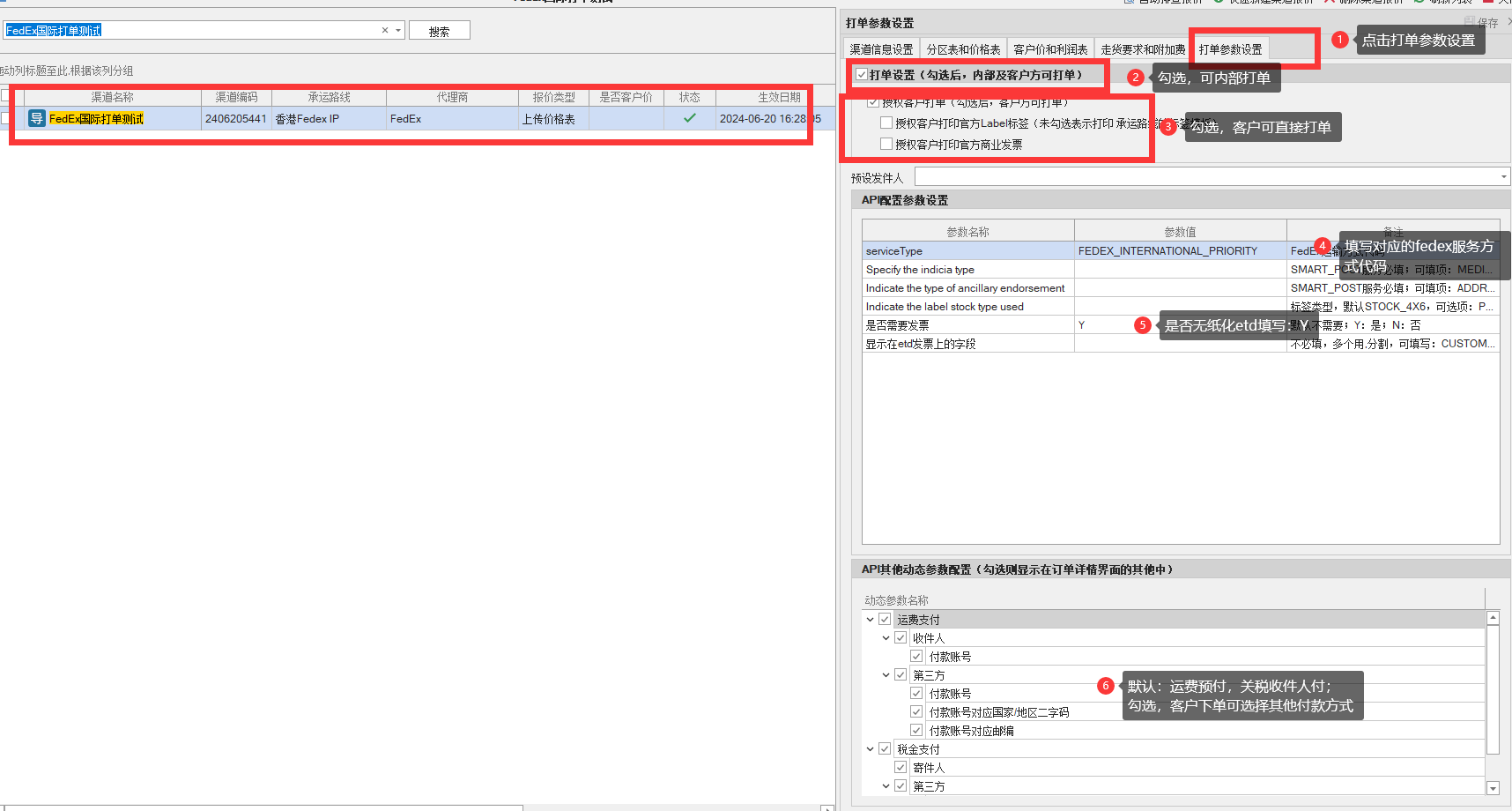The width and height of the screenshot is (1512, 811).
Task: Toggle the 寄件人 checkbox under 税金支付
Action: point(901,767)
